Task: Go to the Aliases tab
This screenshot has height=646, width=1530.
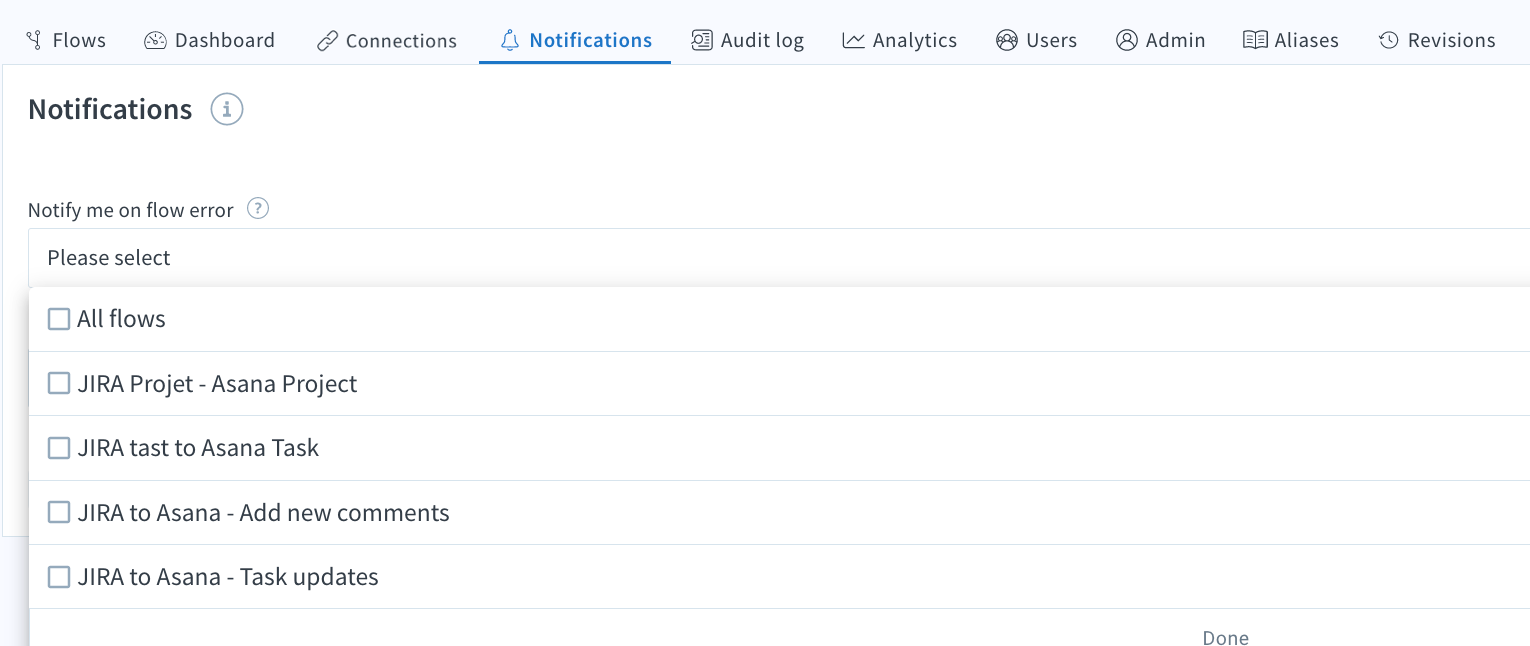Action: click(1291, 41)
